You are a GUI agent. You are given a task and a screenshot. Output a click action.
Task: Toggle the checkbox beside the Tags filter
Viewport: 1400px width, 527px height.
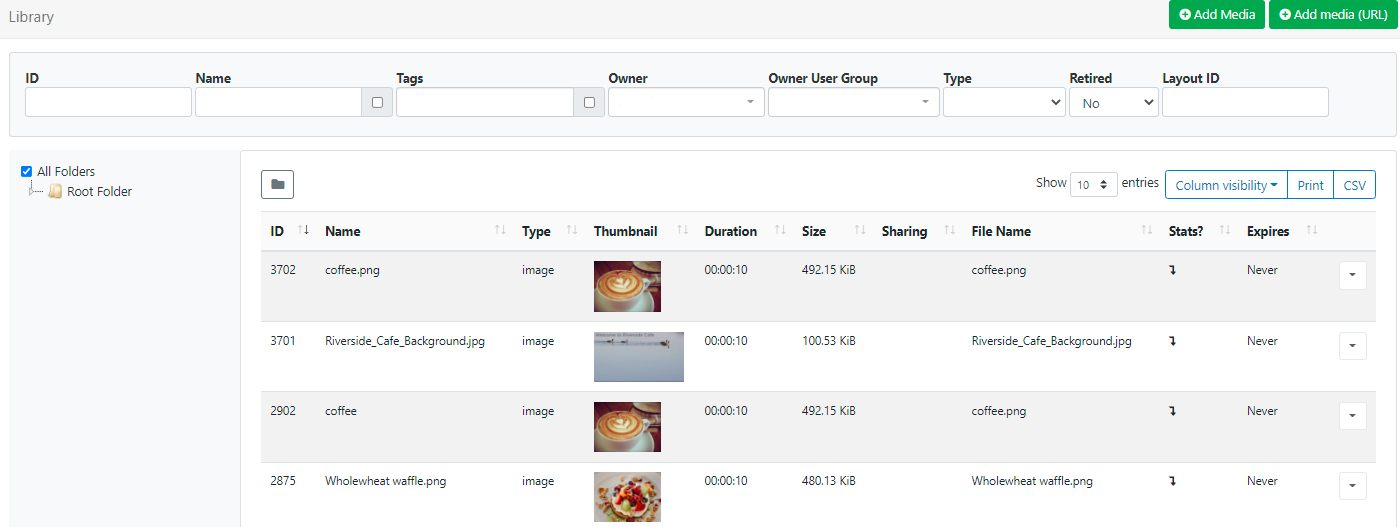point(589,102)
